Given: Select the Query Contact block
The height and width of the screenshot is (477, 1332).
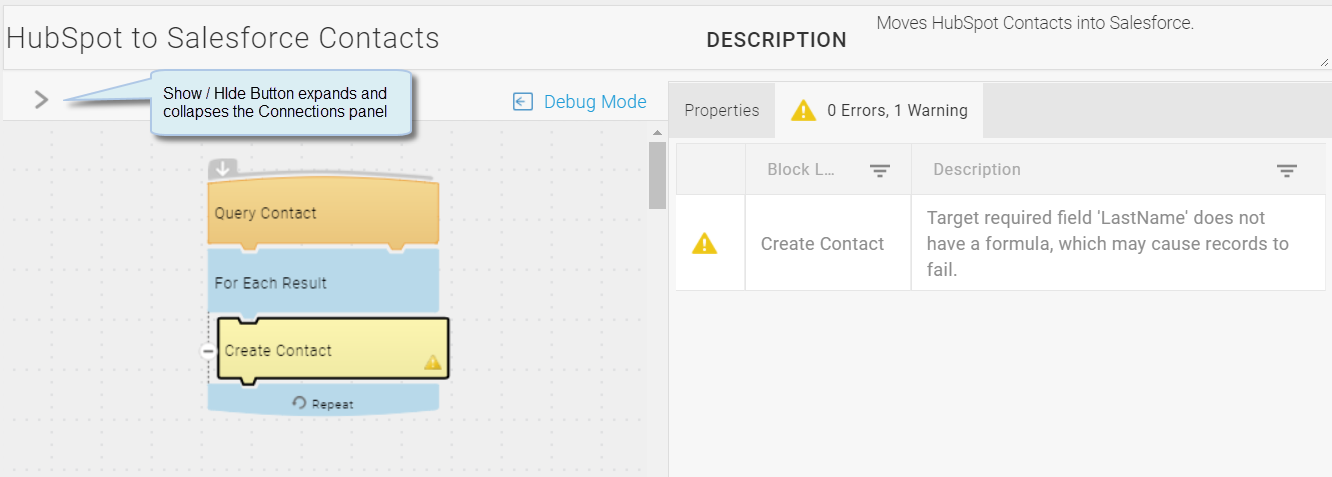Looking at the screenshot, I should pyautogui.click(x=323, y=213).
